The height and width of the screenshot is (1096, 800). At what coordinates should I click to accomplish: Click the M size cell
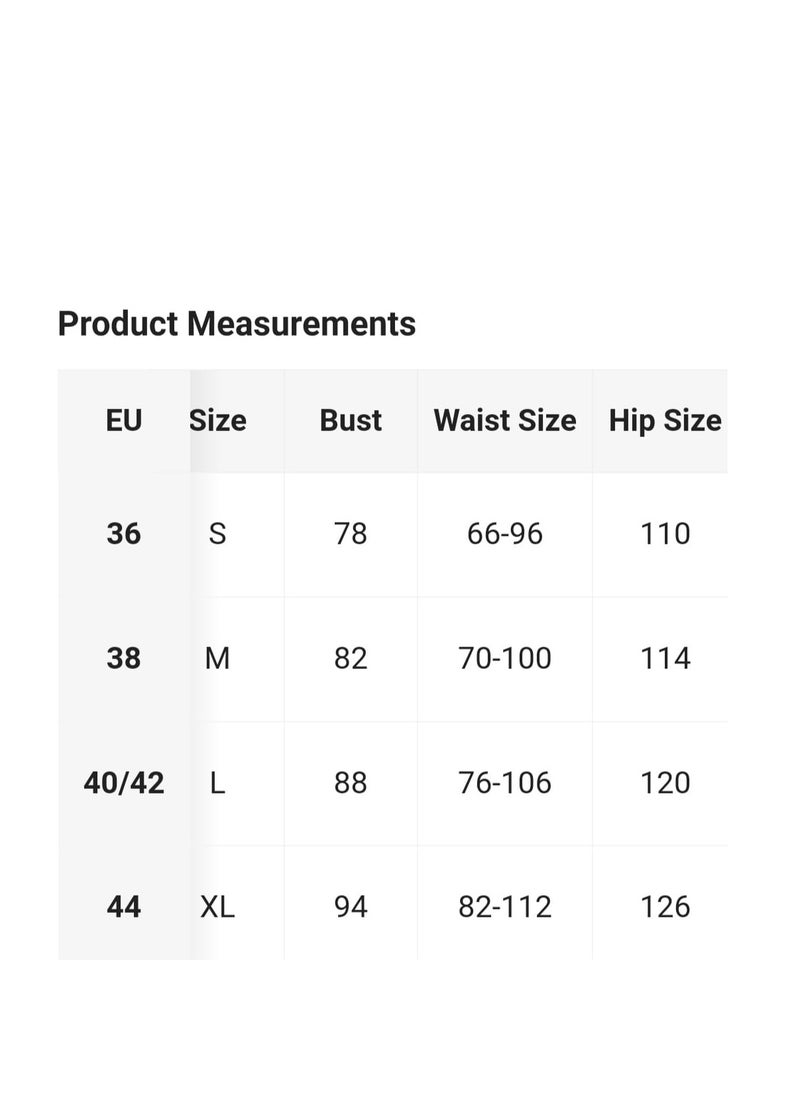tap(217, 658)
